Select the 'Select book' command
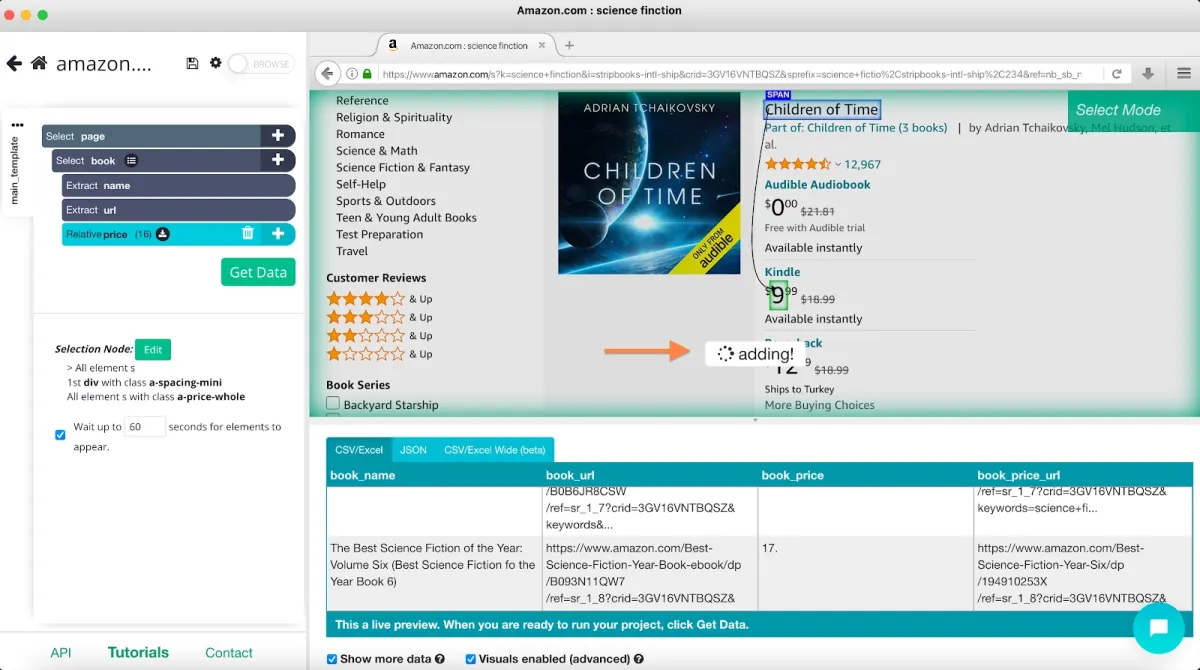This screenshot has width=1200, height=670. (157, 160)
